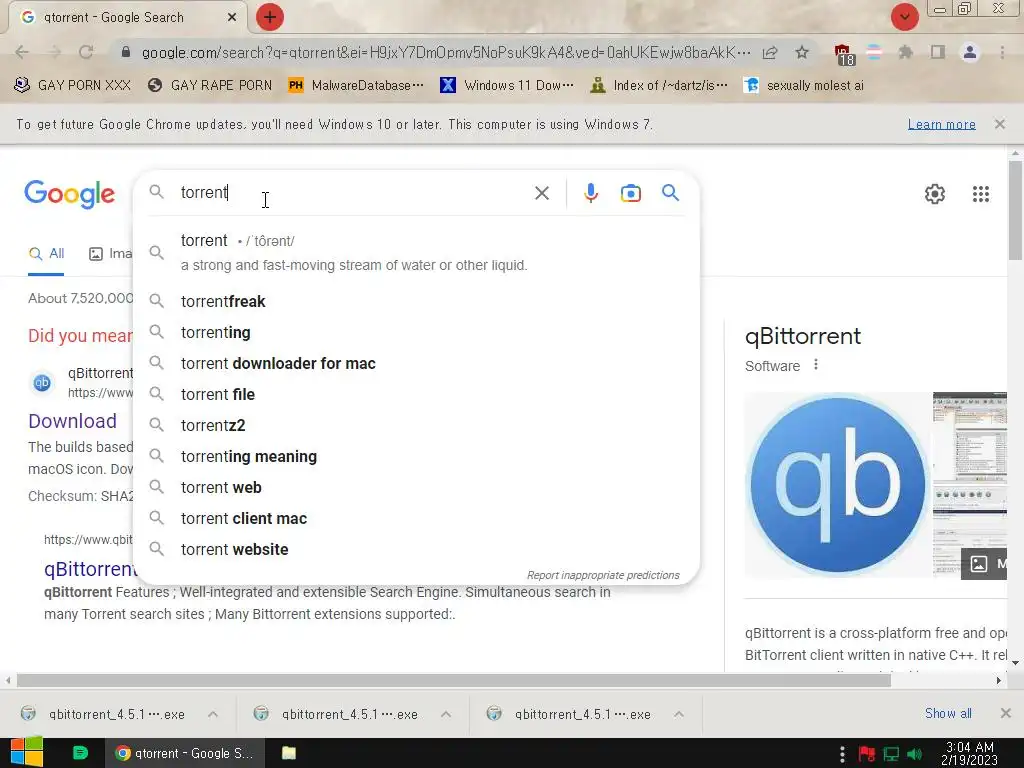Select the torrent definition suggestion
Screen dimensions: 1024x768
[417, 252]
